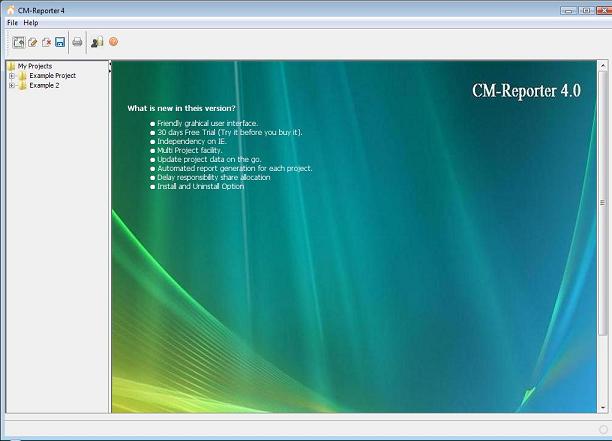Viewport: 612px width, 441px height.
Task: Click the 'CM-Reporter 4.0' banner title
Action: (x=527, y=91)
